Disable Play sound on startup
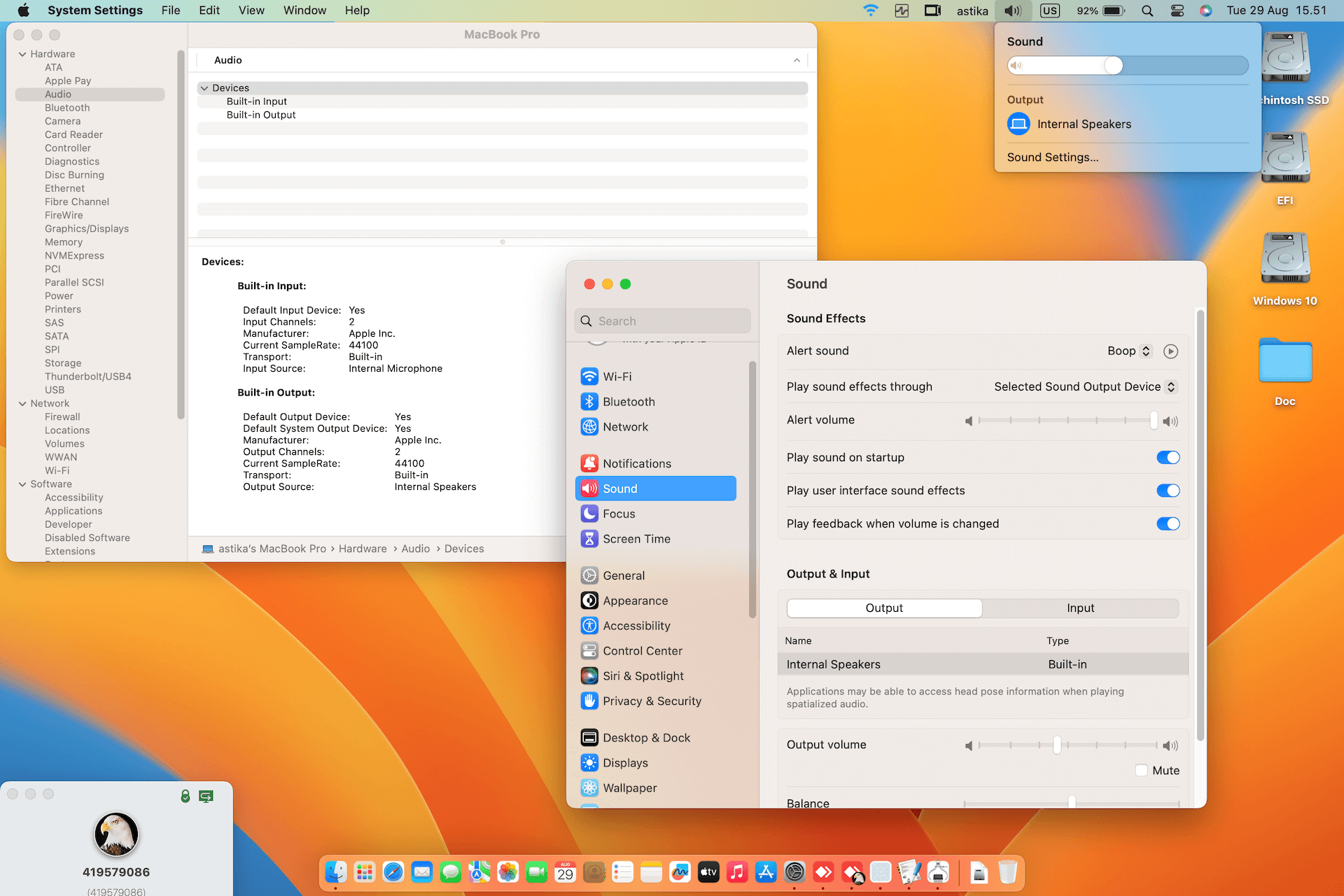The image size is (1344, 896). [x=1168, y=458]
